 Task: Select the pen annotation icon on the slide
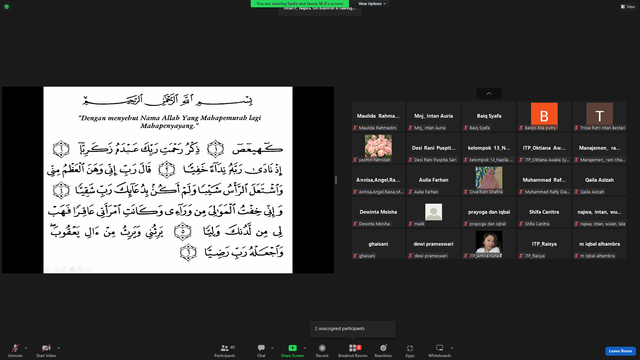[64, 269]
